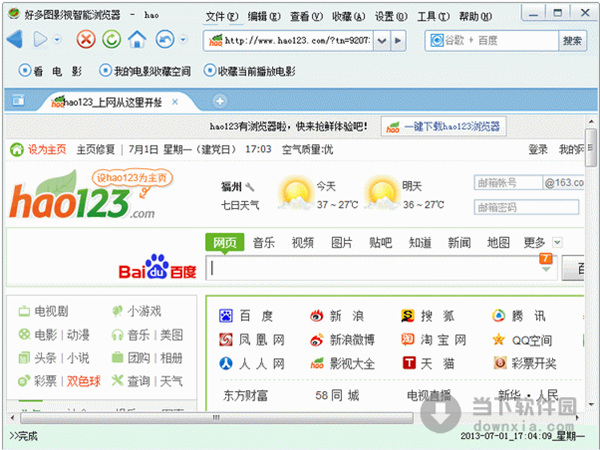Go forward with the forward arrow
Screen dimensions: 600x450
pyautogui.click(x=40, y=39)
